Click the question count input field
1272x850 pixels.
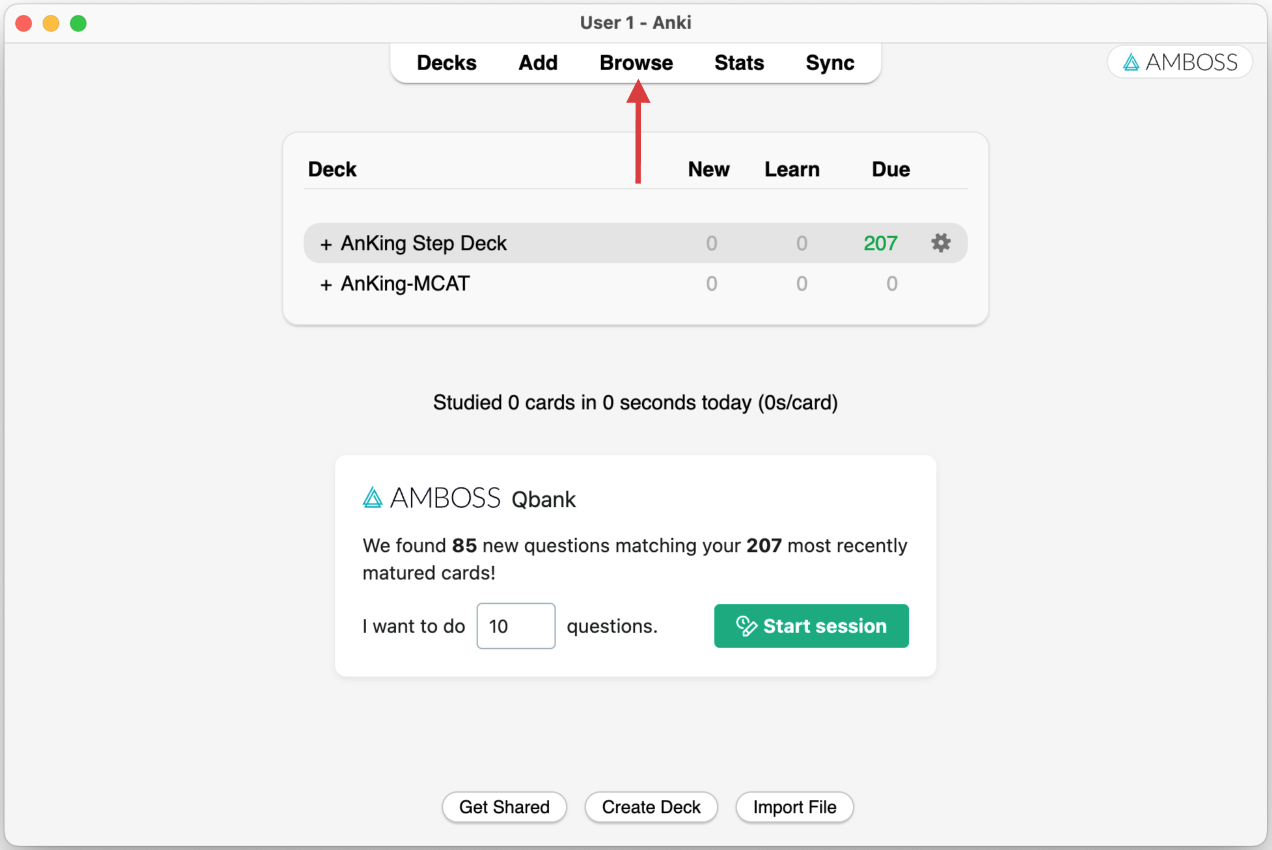click(x=516, y=626)
